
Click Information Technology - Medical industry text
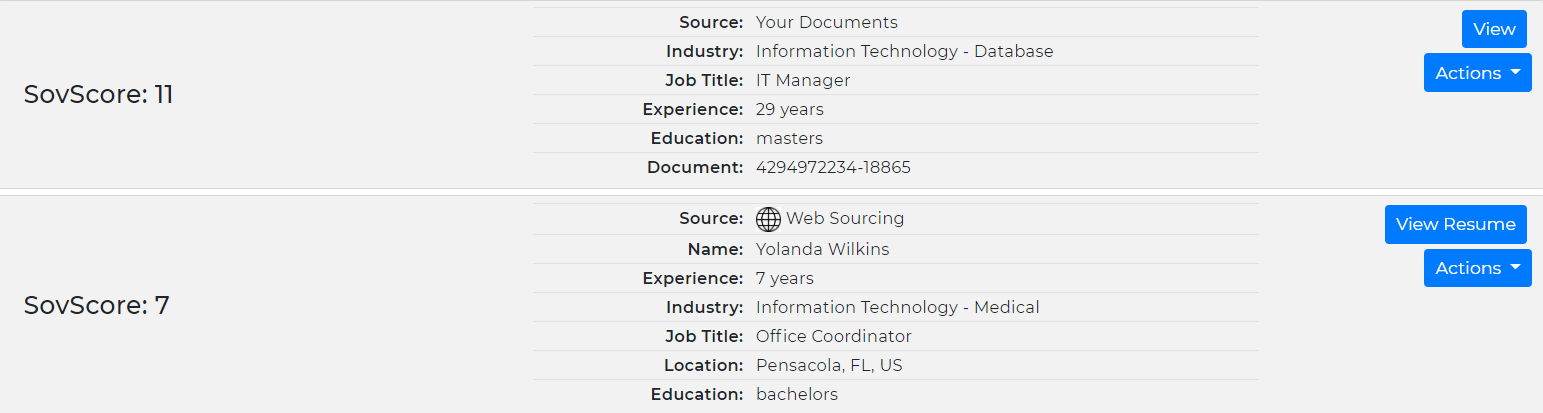(x=897, y=307)
